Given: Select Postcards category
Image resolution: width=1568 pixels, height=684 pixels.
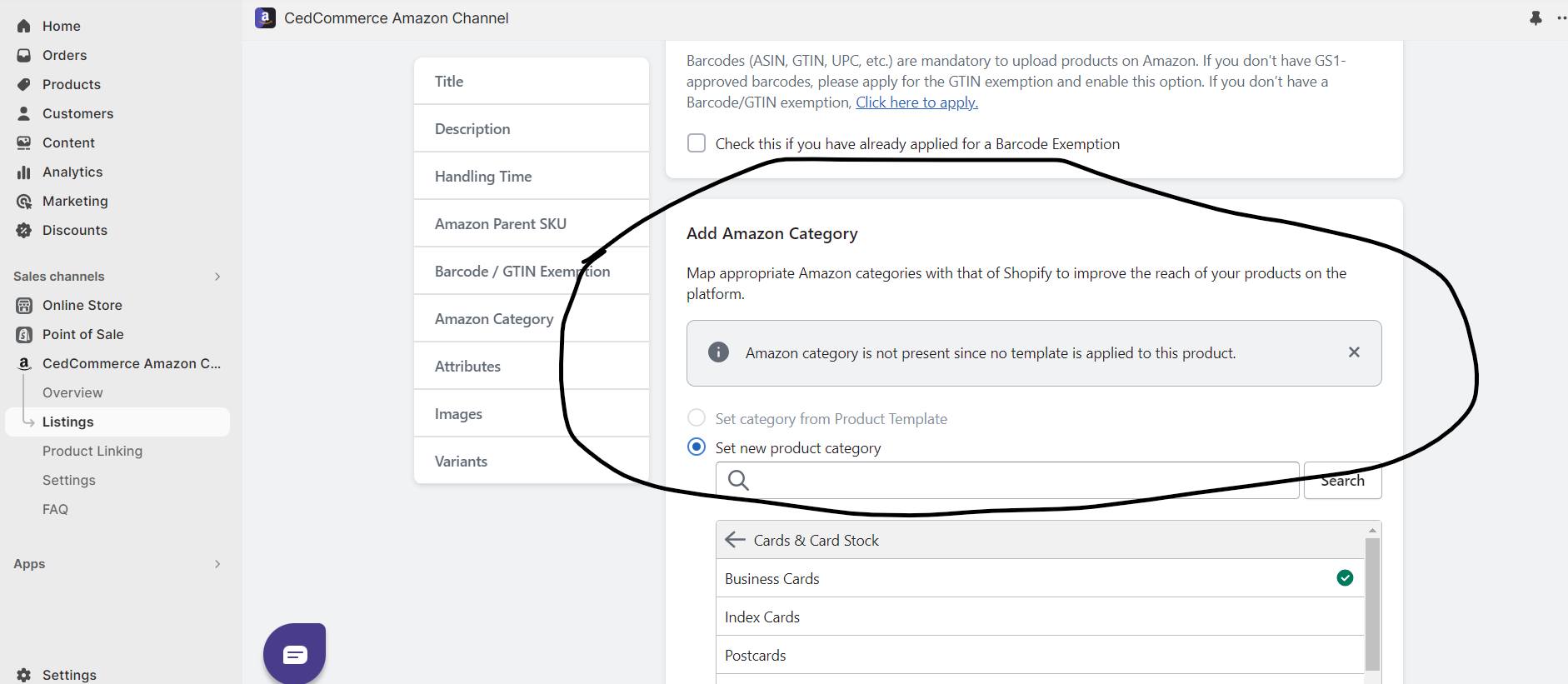Looking at the screenshot, I should point(1040,655).
